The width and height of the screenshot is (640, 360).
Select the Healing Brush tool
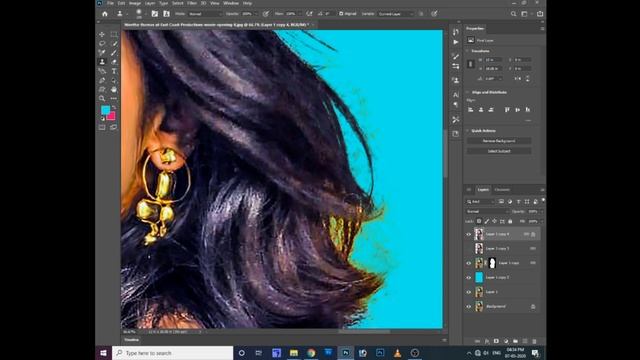(102, 53)
